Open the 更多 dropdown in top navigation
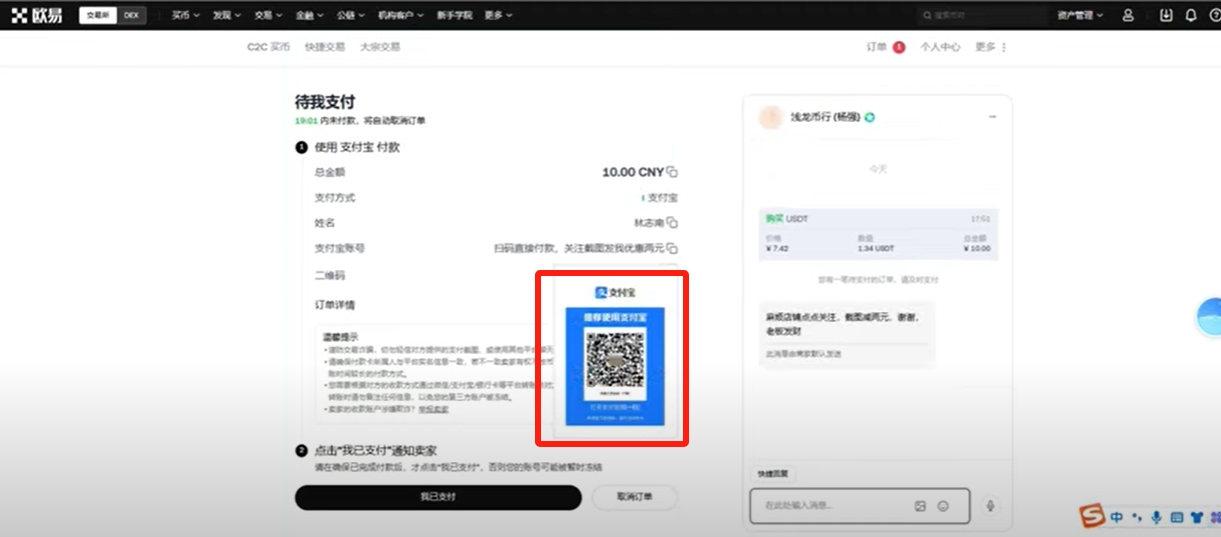The height and width of the screenshot is (537, 1221). point(498,16)
